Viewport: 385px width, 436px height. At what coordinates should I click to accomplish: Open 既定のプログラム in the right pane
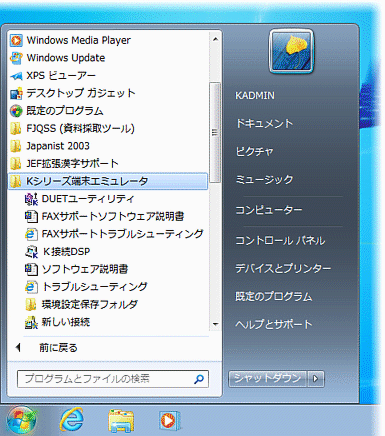[x=274, y=296]
